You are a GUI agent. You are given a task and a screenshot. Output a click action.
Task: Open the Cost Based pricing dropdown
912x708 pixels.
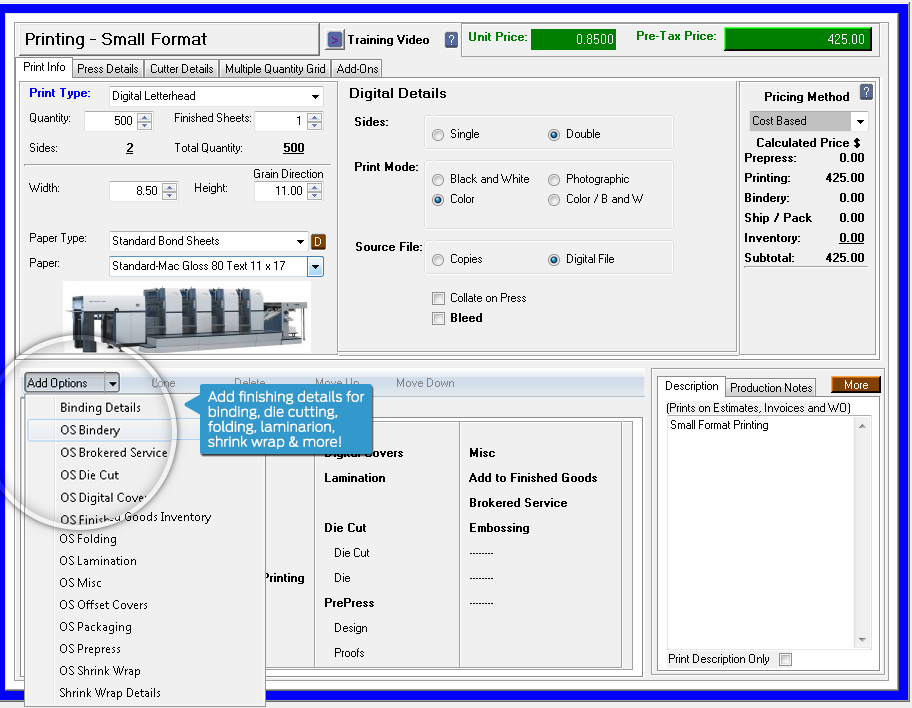[860, 120]
